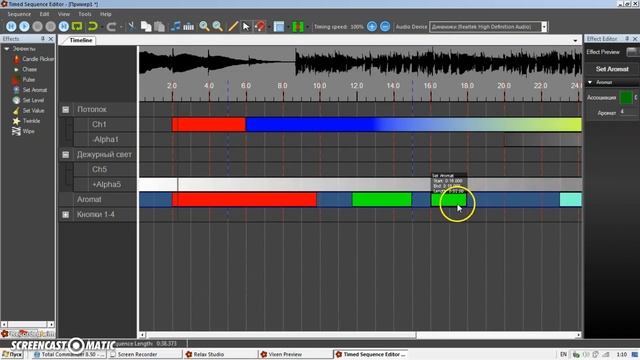The width and height of the screenshot is (640, 360).
Task: Increase timing speed with plus button
Action: point(372,27)
